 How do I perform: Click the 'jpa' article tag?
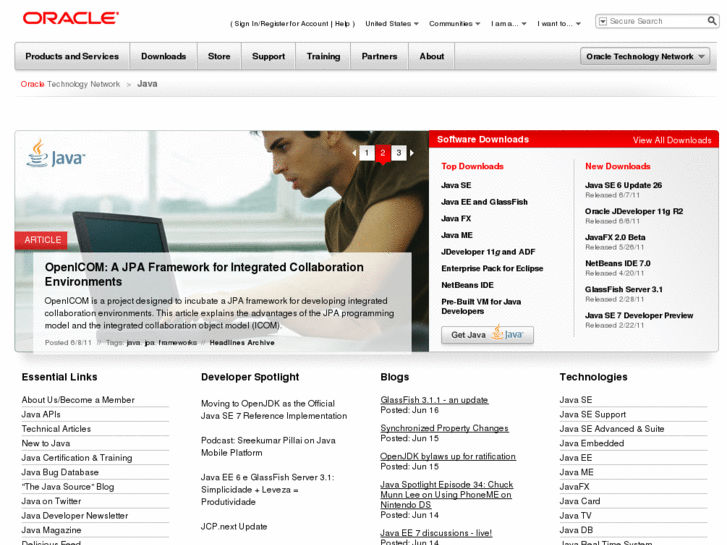(x=149, y=342)
